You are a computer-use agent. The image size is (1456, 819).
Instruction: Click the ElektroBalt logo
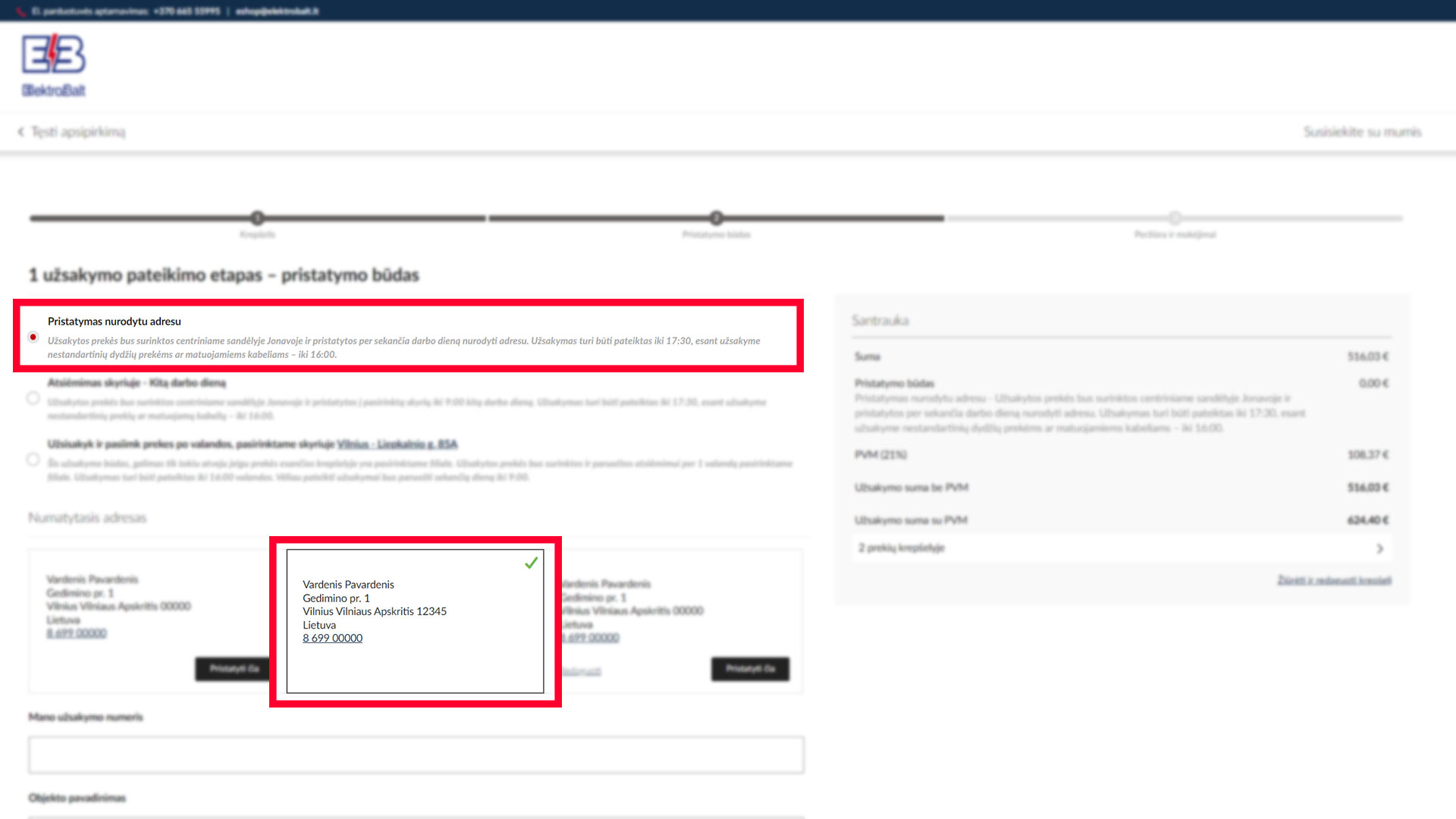(x=53, y=66)
